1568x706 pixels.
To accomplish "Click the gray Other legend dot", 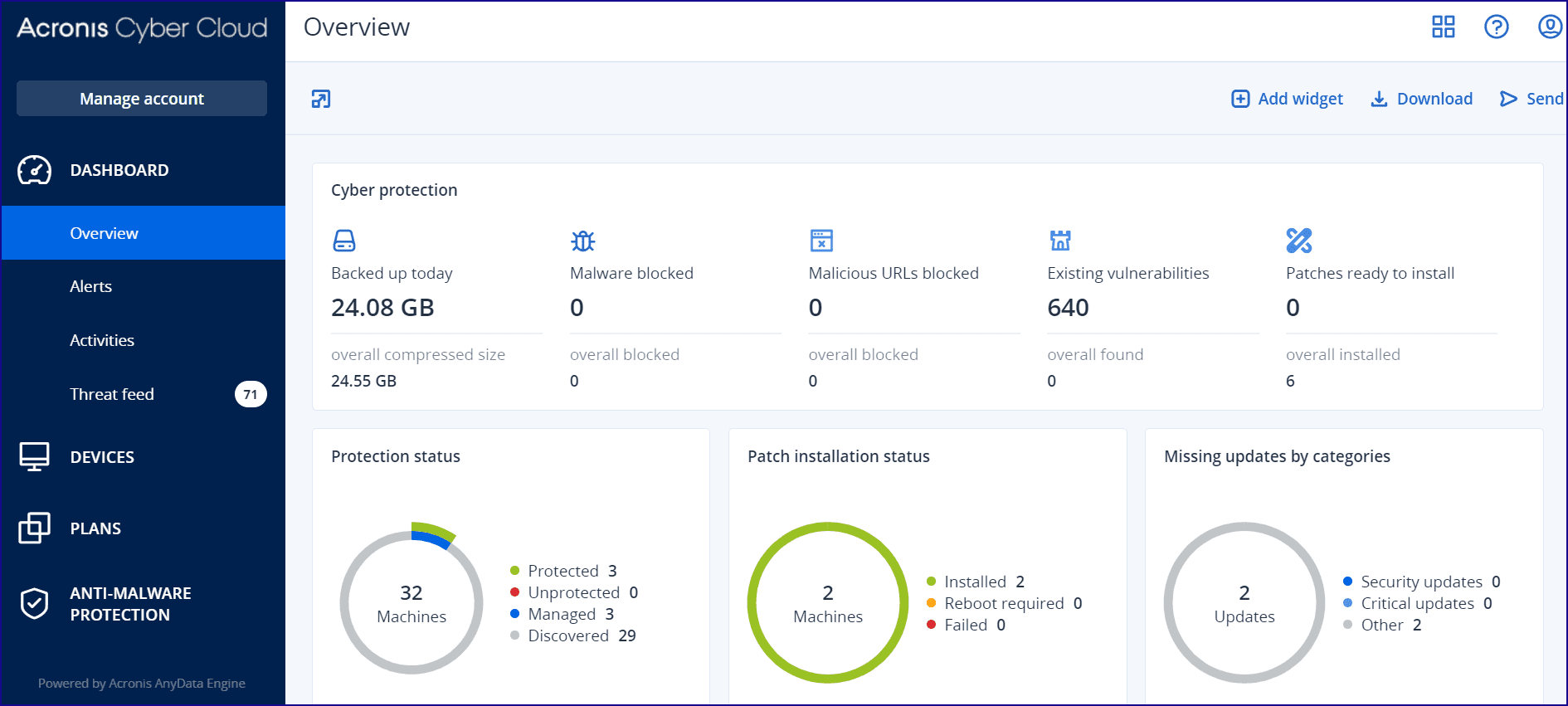I will tap(1347, 625).
